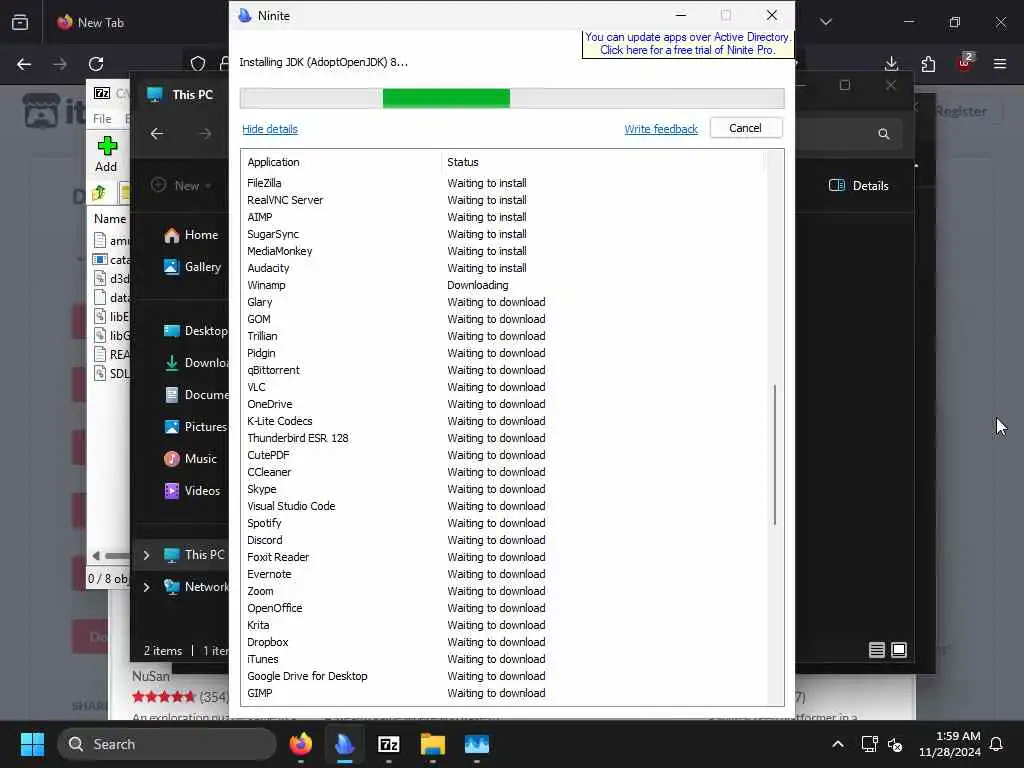Open Home in File Explorer sidebar
Viewport: 1024px width, 768px height.
(191, 235)
